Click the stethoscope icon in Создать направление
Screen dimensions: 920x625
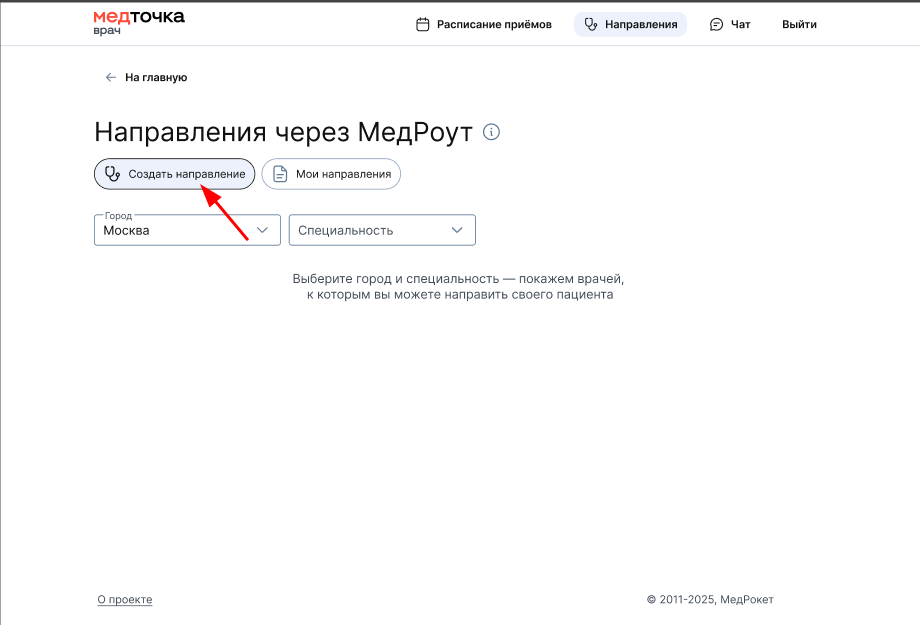[113, 174]
